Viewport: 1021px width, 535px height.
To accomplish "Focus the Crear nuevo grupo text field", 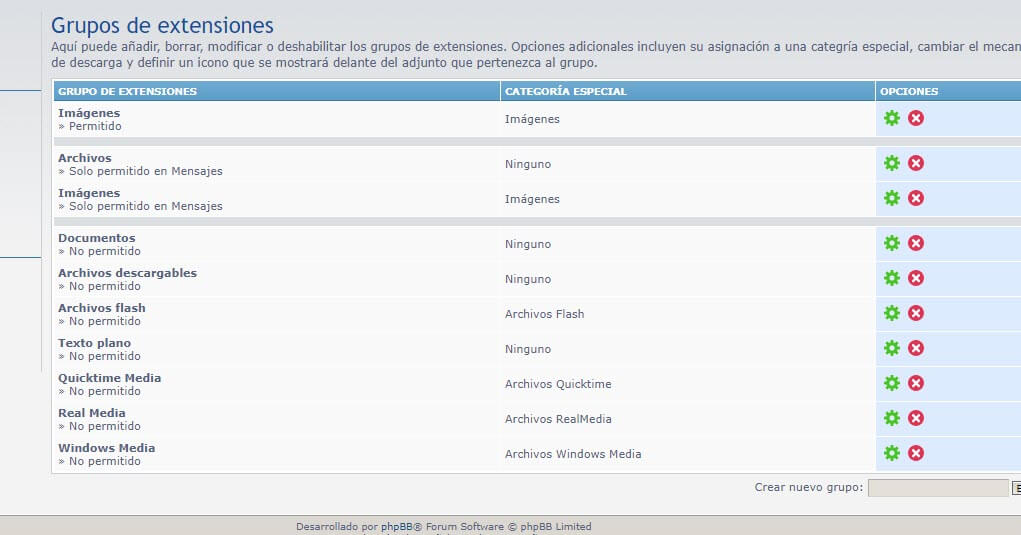I will coord(938,488).
